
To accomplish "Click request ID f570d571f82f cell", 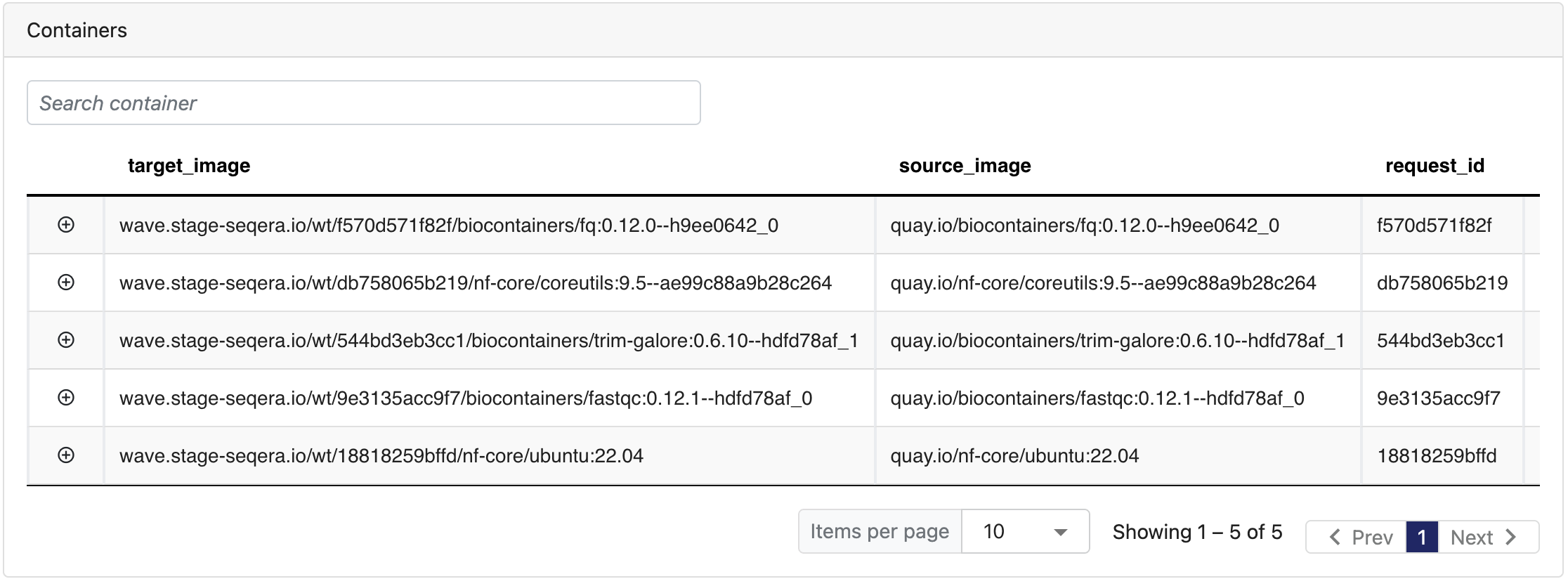I will tap(1434, 226).
